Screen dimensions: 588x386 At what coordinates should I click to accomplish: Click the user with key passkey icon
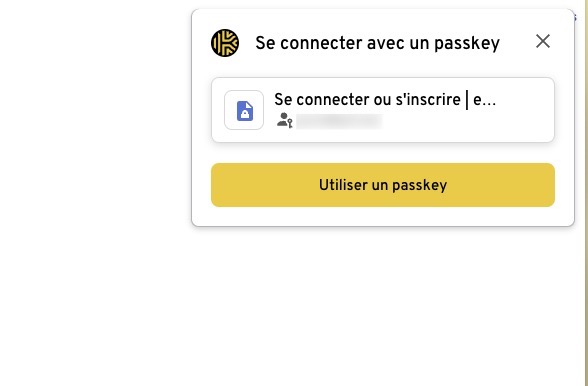[285, 120]
